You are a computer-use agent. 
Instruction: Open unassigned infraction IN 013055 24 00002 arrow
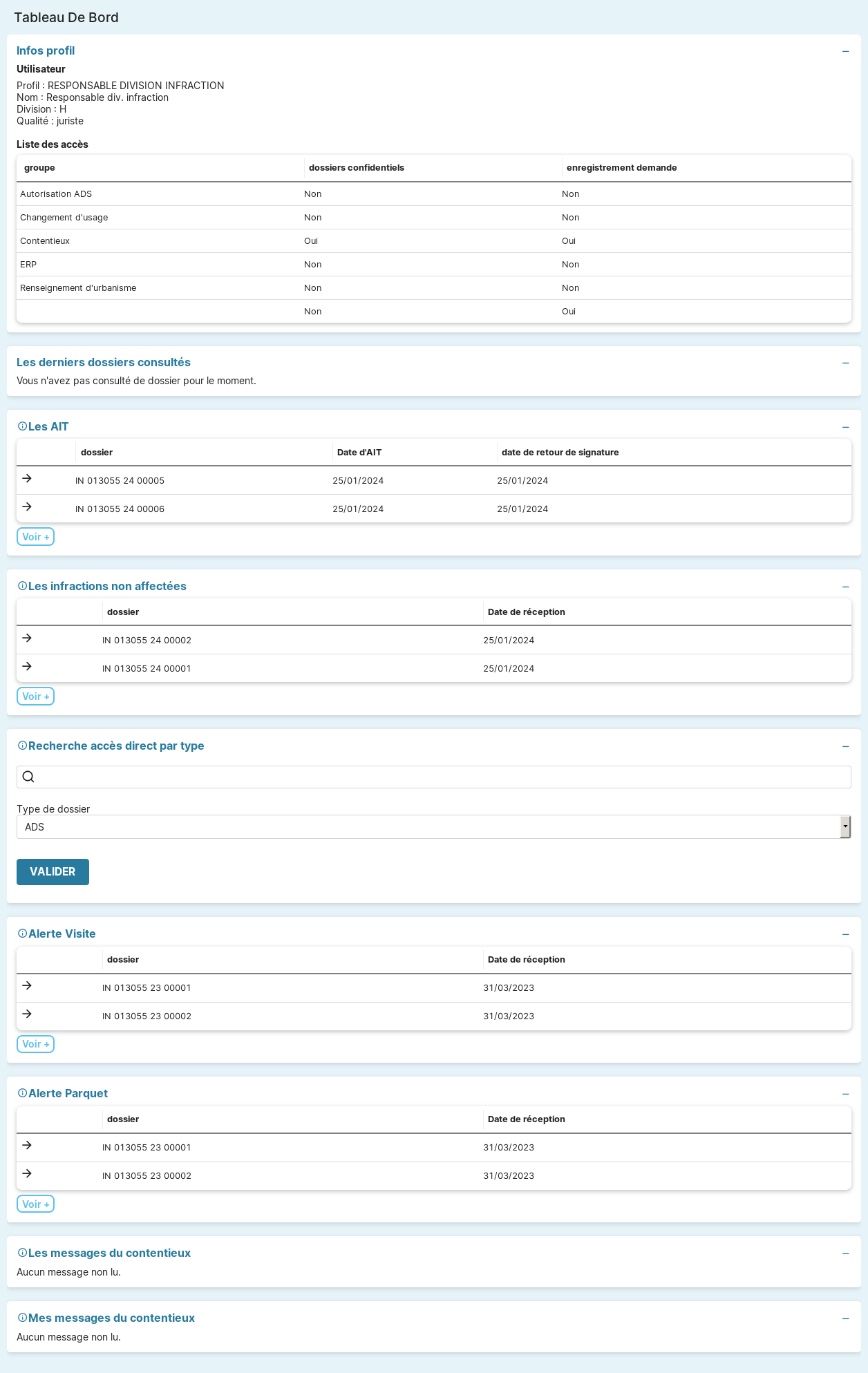[x=27, y=638]
